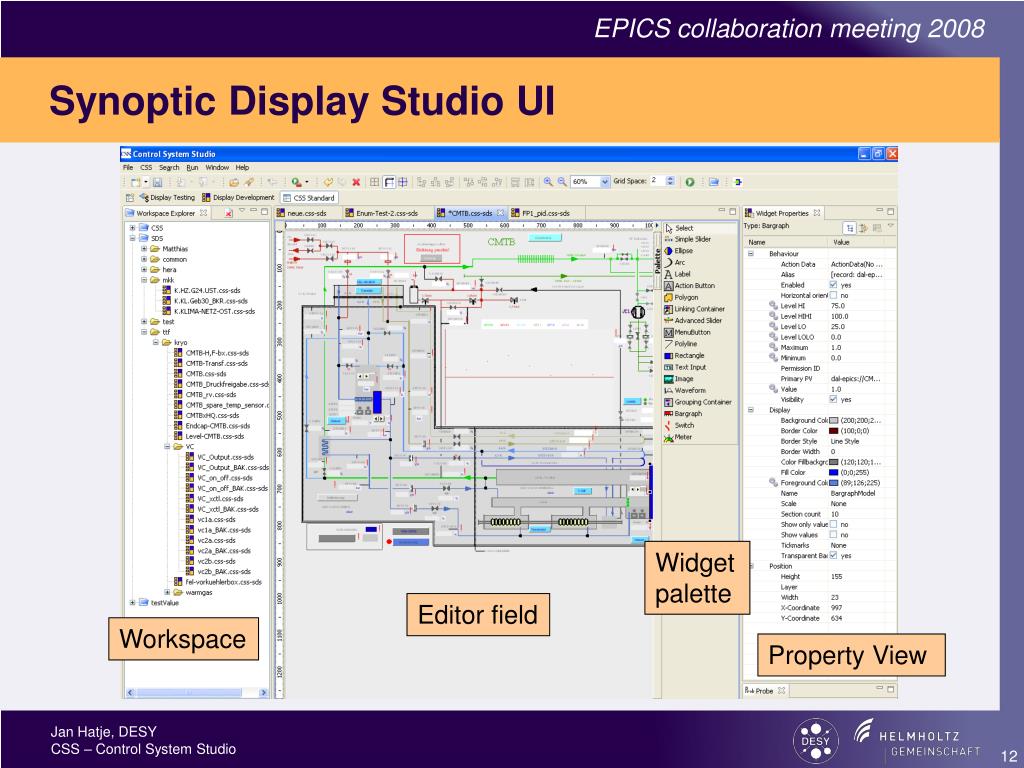Select the Bargraph palette widget
Viewport: 1024px width, 768px height.
[x=683, y=414]
